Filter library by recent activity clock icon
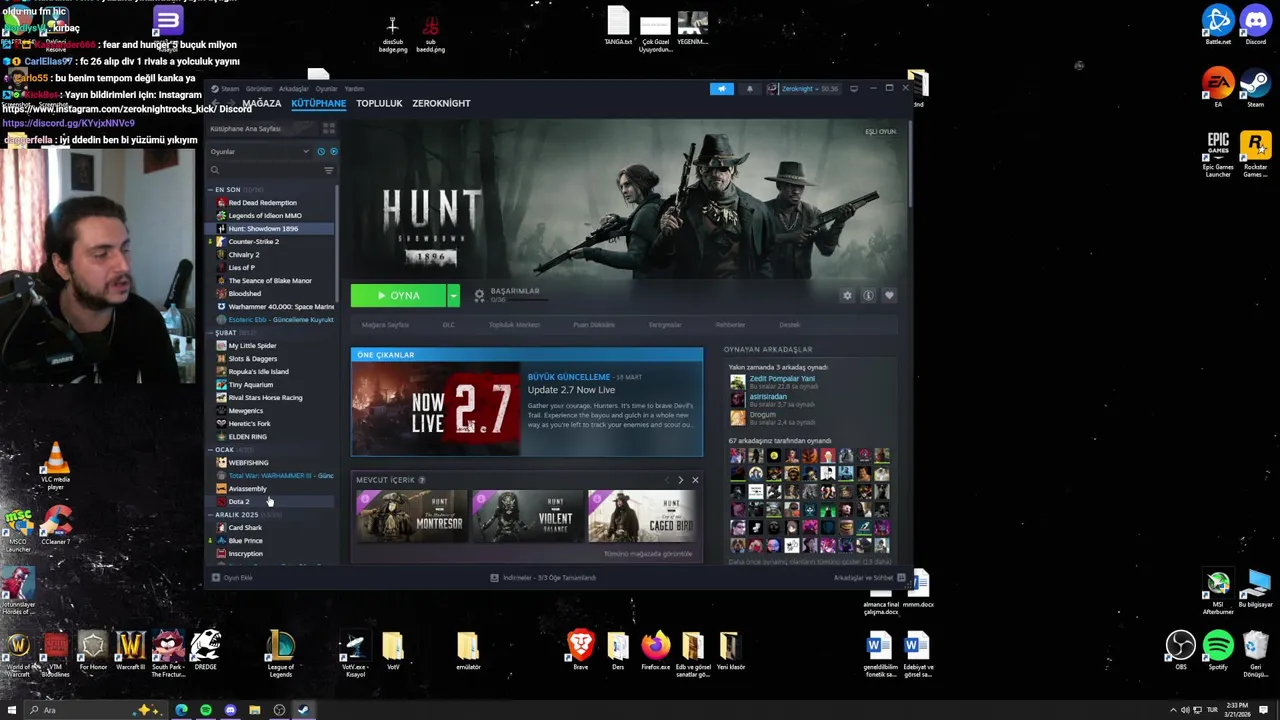Viewport: 1280px width, 720px height. pos(321,152)
